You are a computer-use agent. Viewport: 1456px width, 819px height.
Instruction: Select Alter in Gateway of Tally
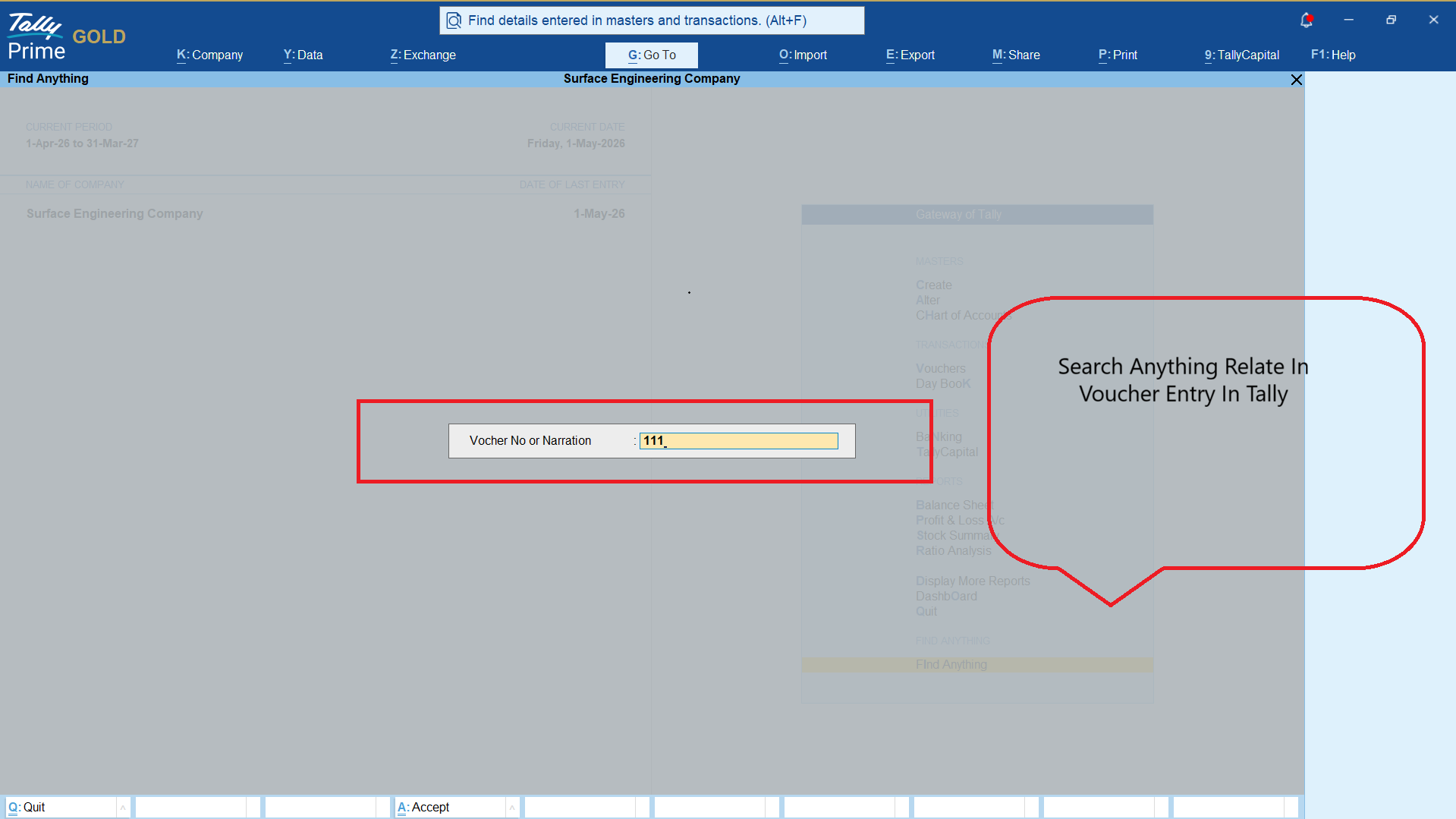927,301
